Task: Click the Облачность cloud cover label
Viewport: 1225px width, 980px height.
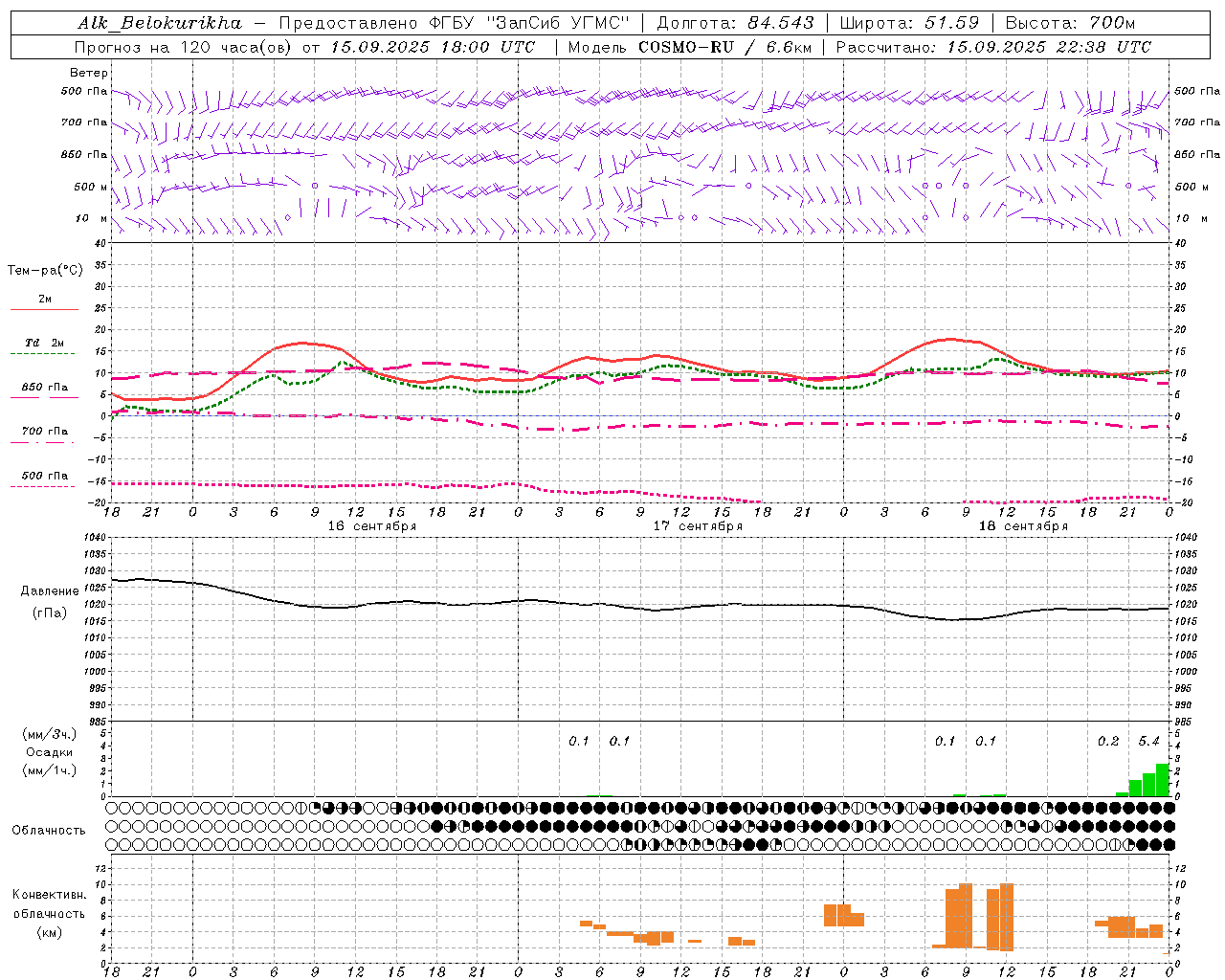Action: click(x=49, y=831)
